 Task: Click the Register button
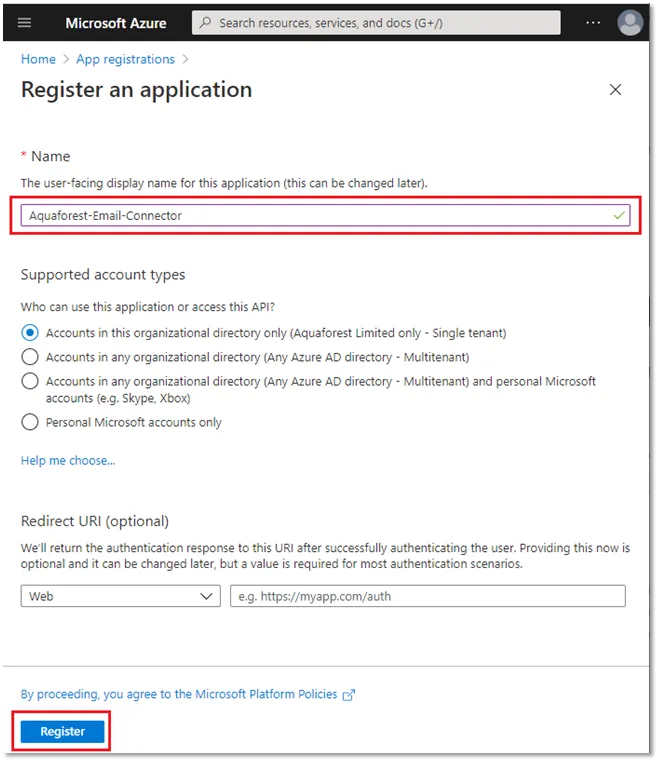tap(62, 731)
